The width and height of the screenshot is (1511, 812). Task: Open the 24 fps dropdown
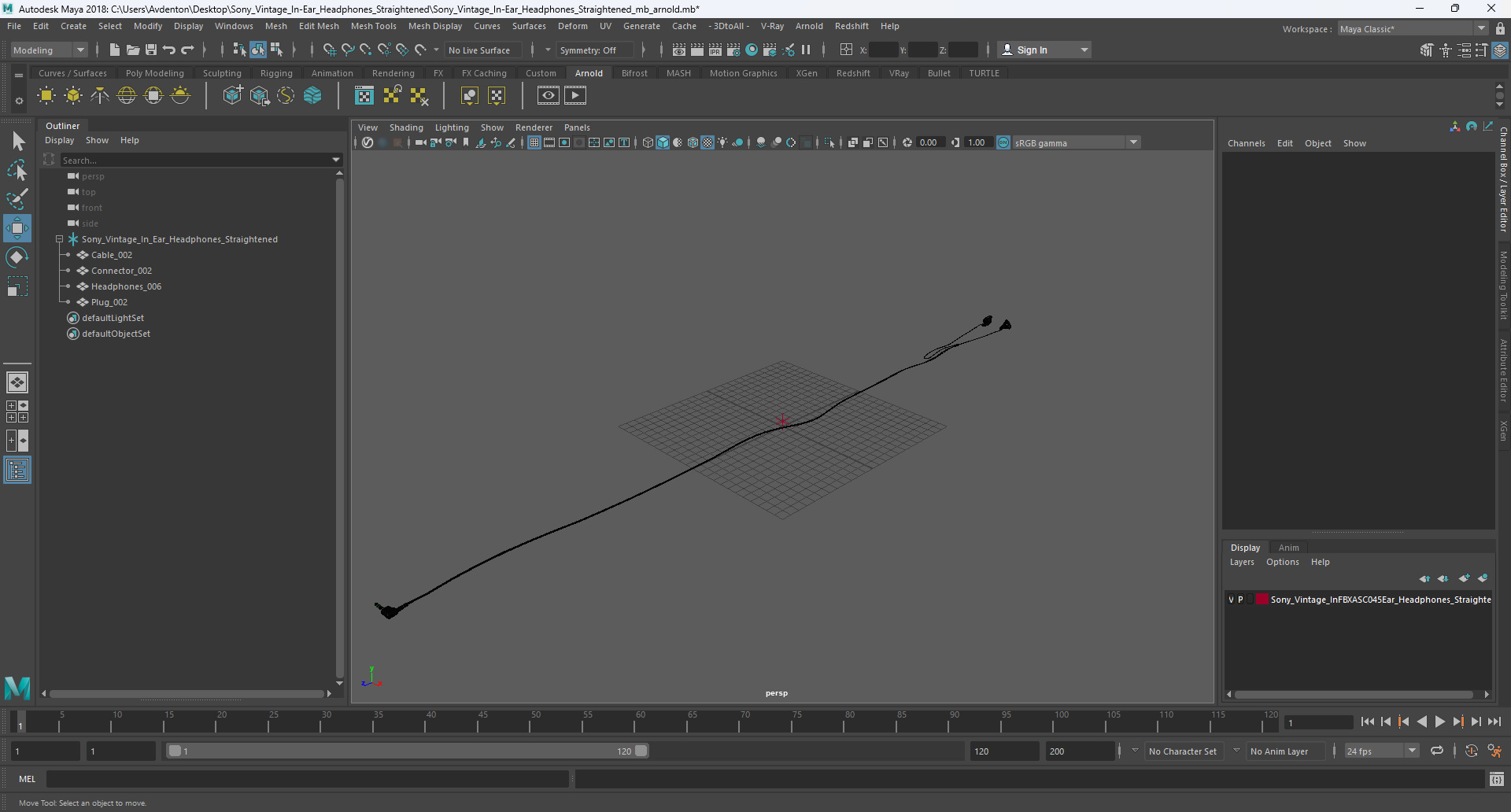[x=1381, y=751]
